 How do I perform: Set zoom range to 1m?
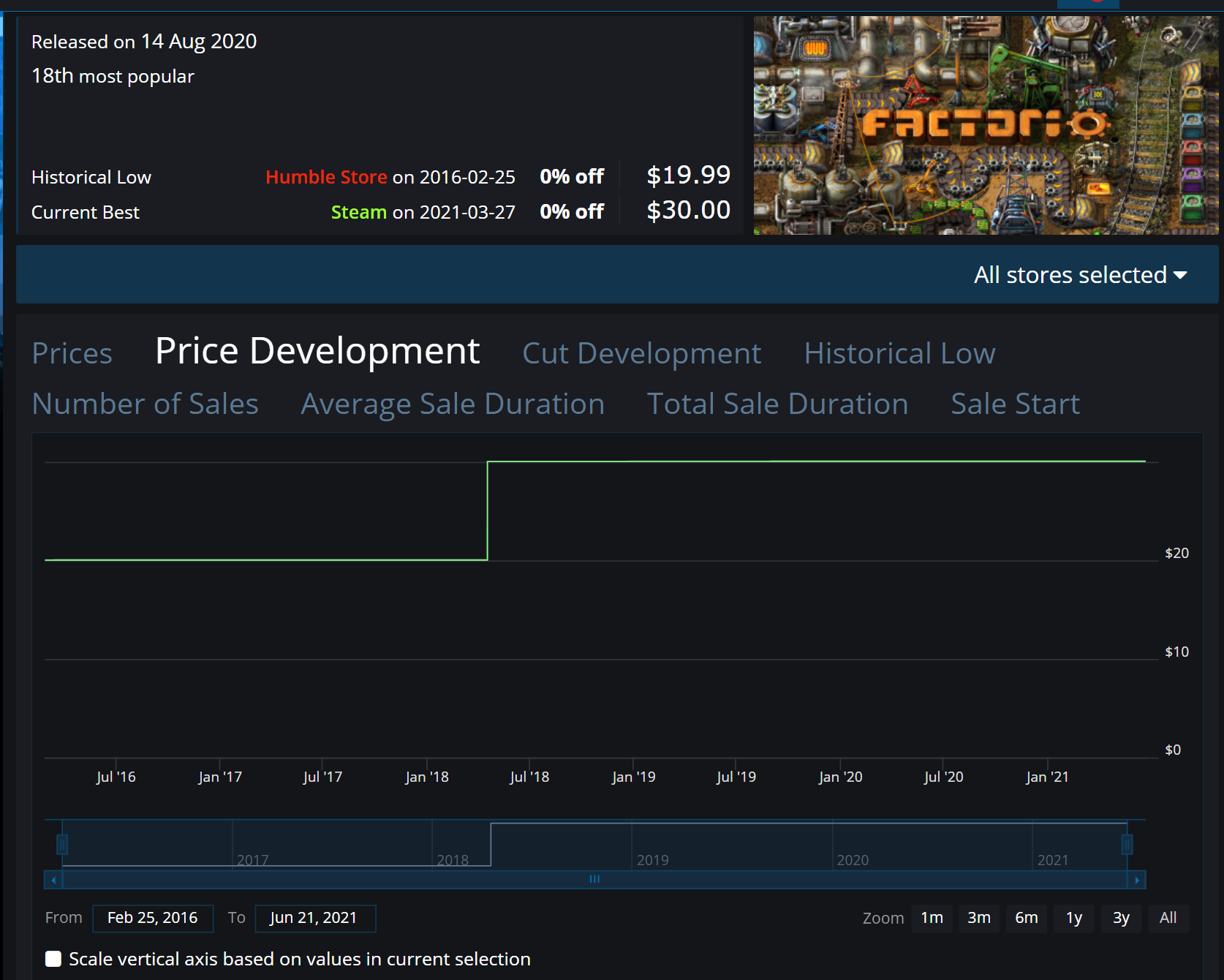pos(932,918)
